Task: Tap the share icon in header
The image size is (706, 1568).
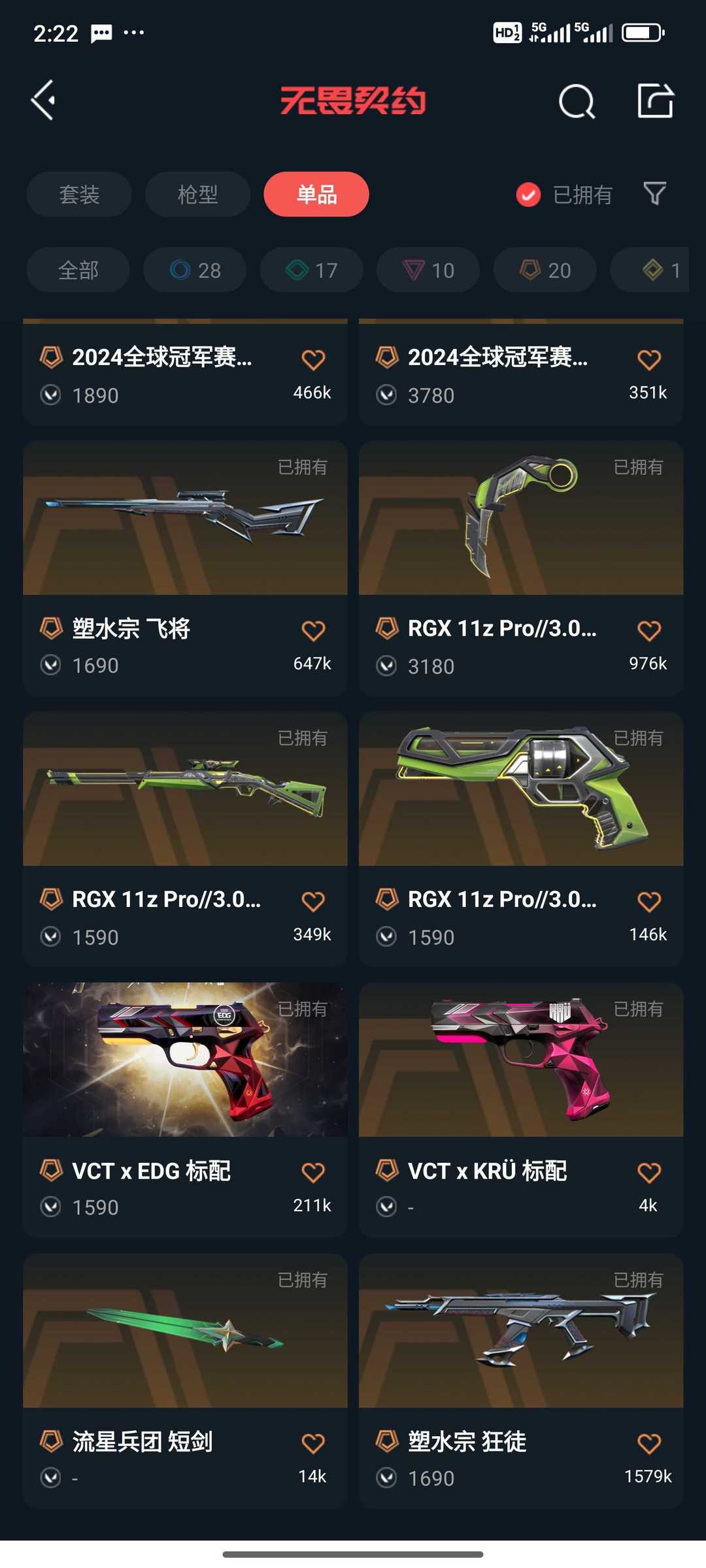Action: [x=655, y=101]
